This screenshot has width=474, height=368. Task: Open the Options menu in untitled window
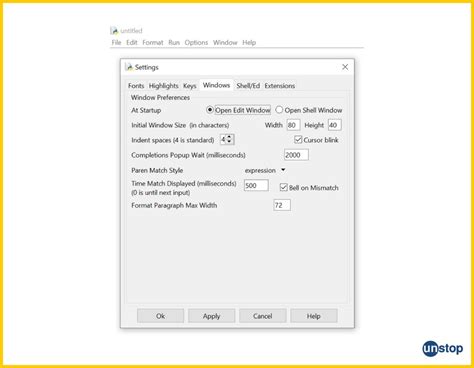click(x=196, y=43)
